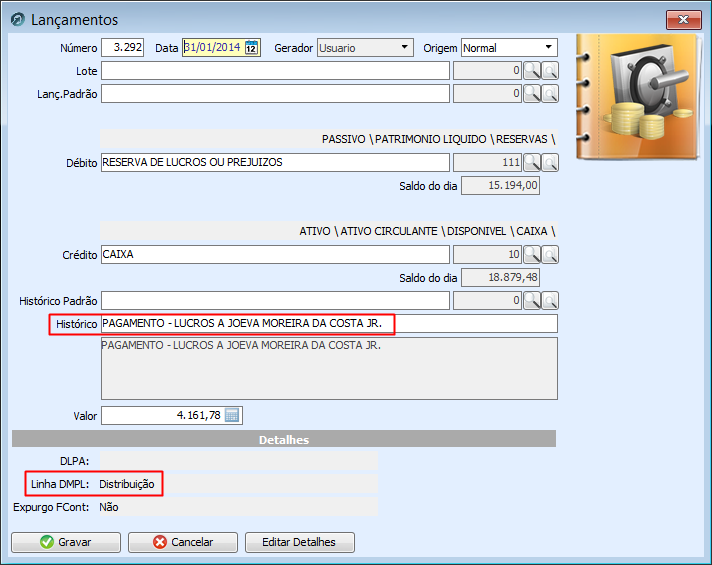The width and height of the screenshot is (712, 565).
Task: Click the Detalhes section header
Action: [x=284, y=439]
